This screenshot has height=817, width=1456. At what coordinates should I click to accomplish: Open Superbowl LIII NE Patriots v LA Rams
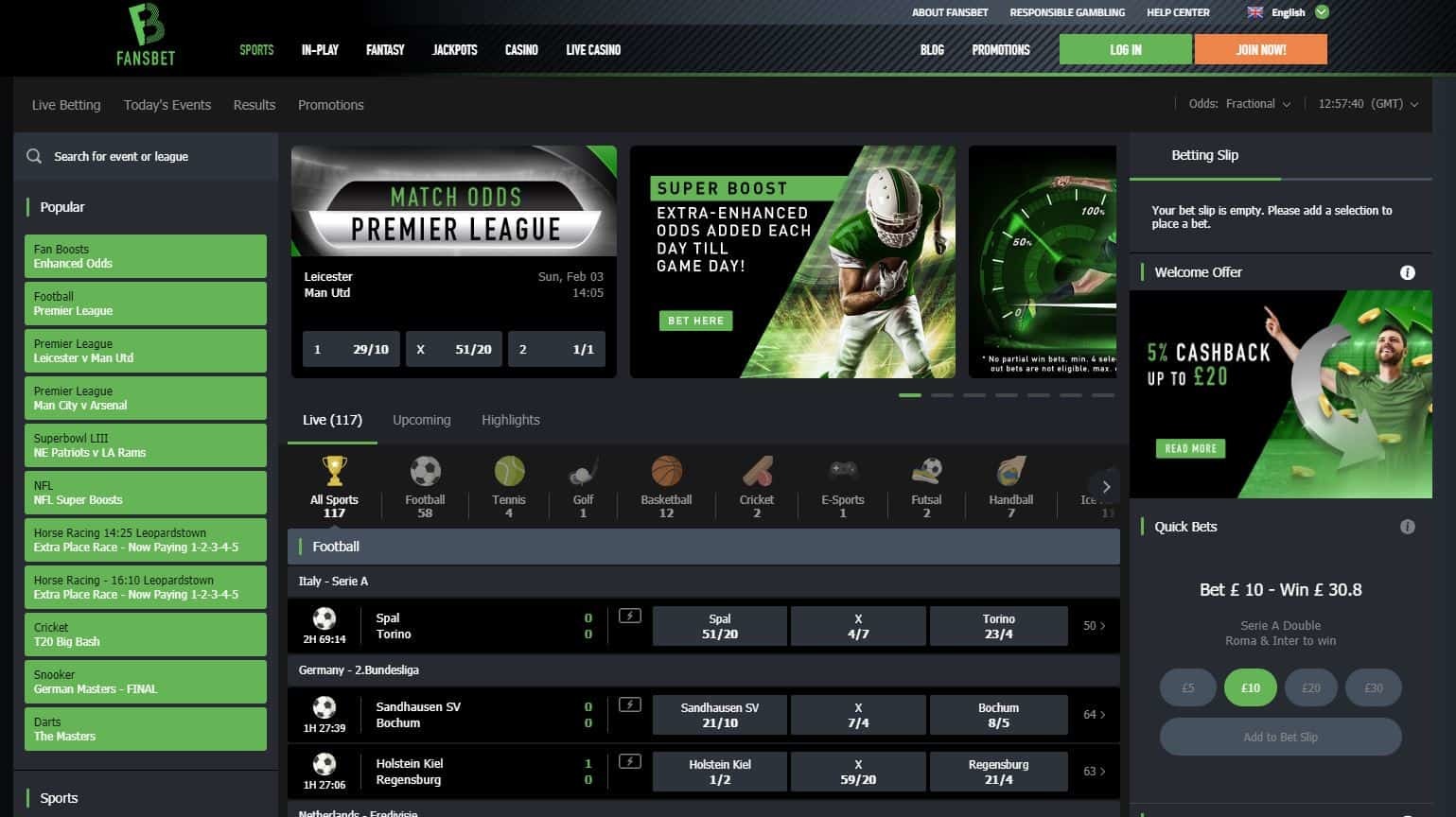point(146,445)
